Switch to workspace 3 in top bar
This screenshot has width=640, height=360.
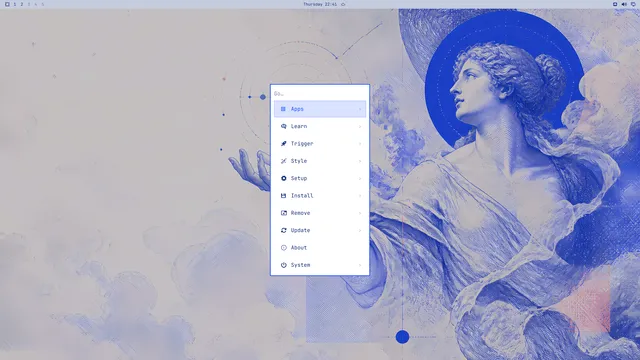tap(29, 4)
